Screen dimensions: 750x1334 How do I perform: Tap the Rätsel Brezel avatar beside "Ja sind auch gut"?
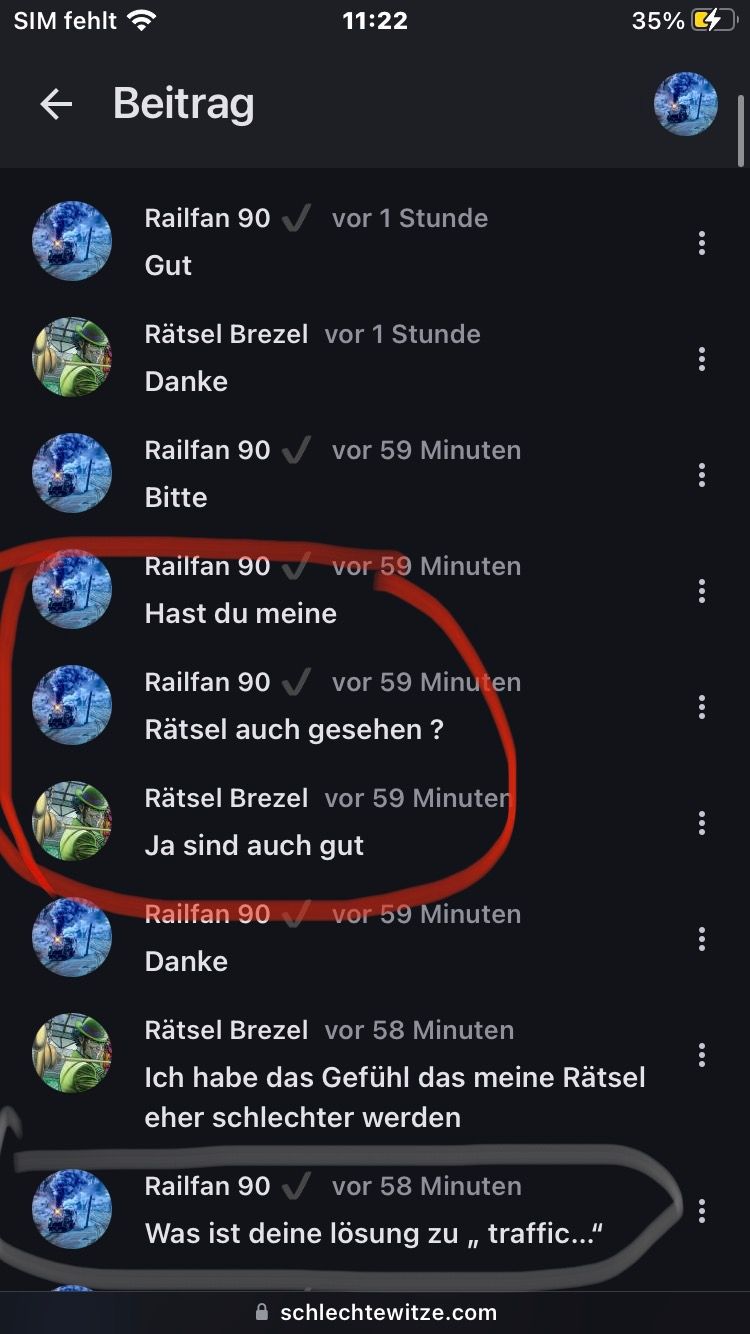[72, 821]
